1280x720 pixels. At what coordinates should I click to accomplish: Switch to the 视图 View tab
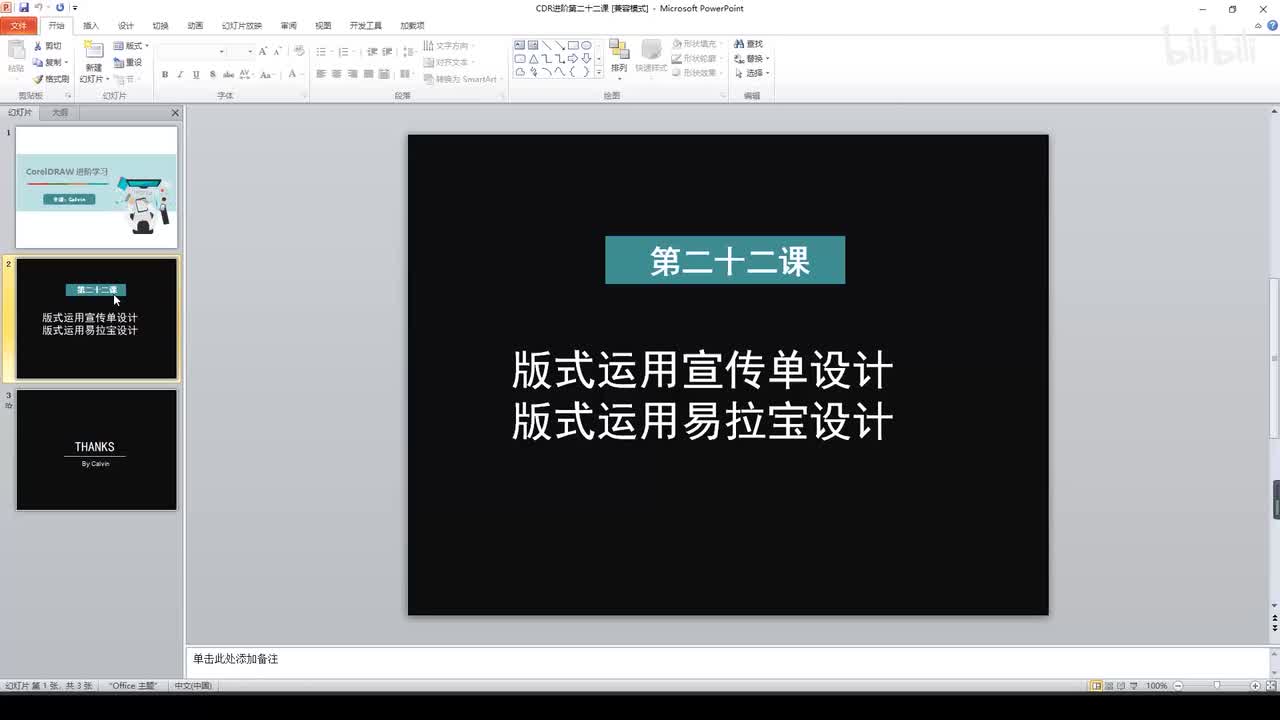point(323,26)
